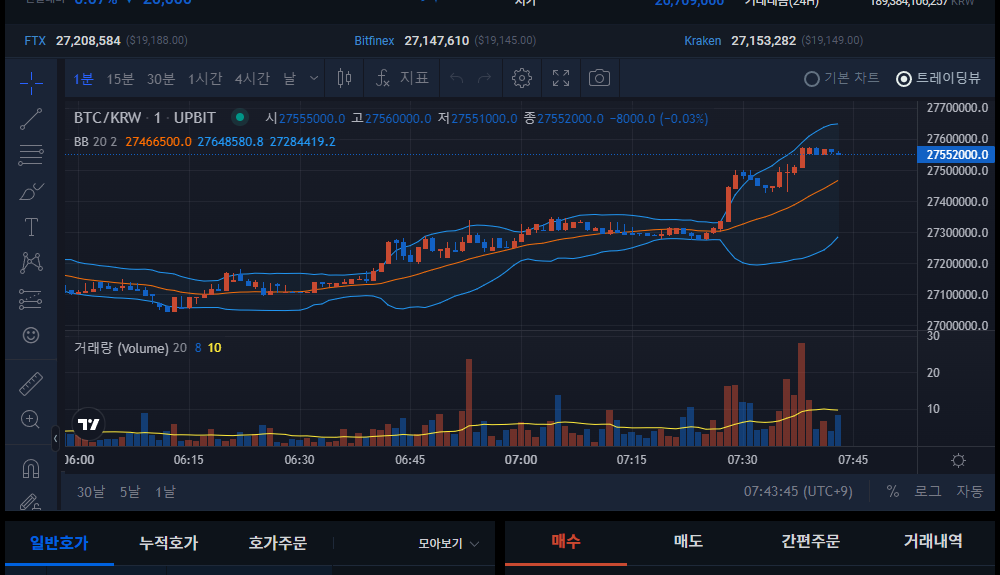Image resolution: width=1000 pixels, height=575 pixels.
Task: Toggle magnet mode for drawings
Action: point(31,469)
